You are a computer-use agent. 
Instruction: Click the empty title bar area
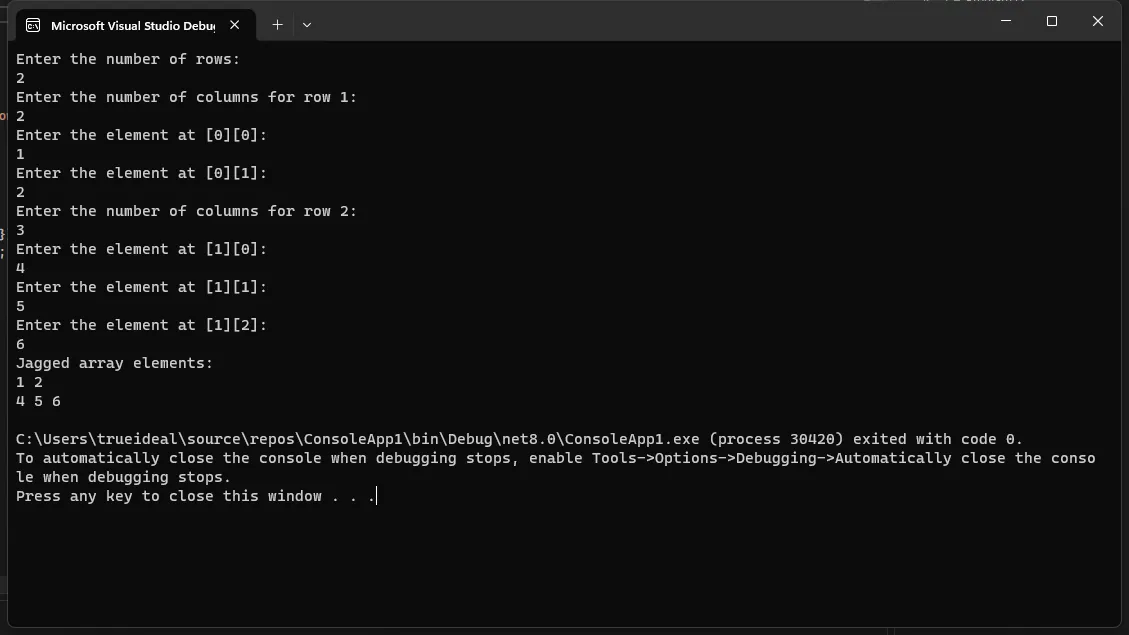click(648, 23)
